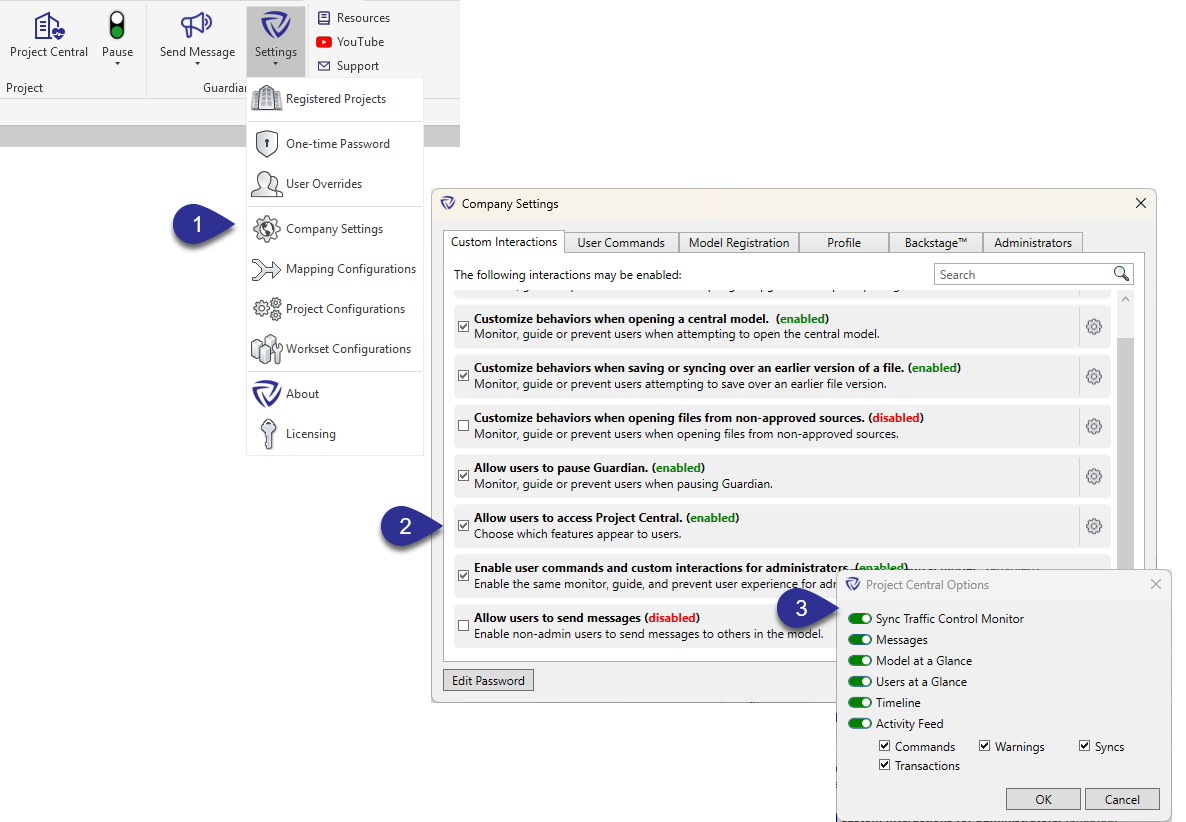Switch to the Profile tab
The width and height of the screenshot is (1186, 822).
843,243
